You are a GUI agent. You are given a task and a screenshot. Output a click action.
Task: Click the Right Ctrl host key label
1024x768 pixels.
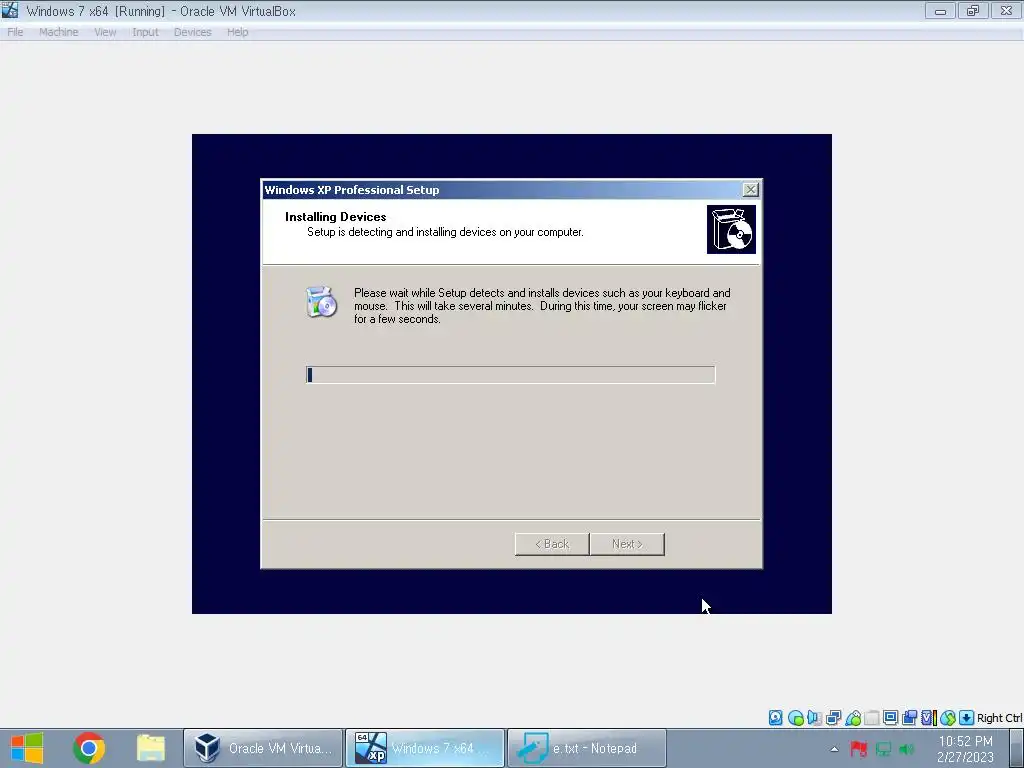(x=1000, y=718)
